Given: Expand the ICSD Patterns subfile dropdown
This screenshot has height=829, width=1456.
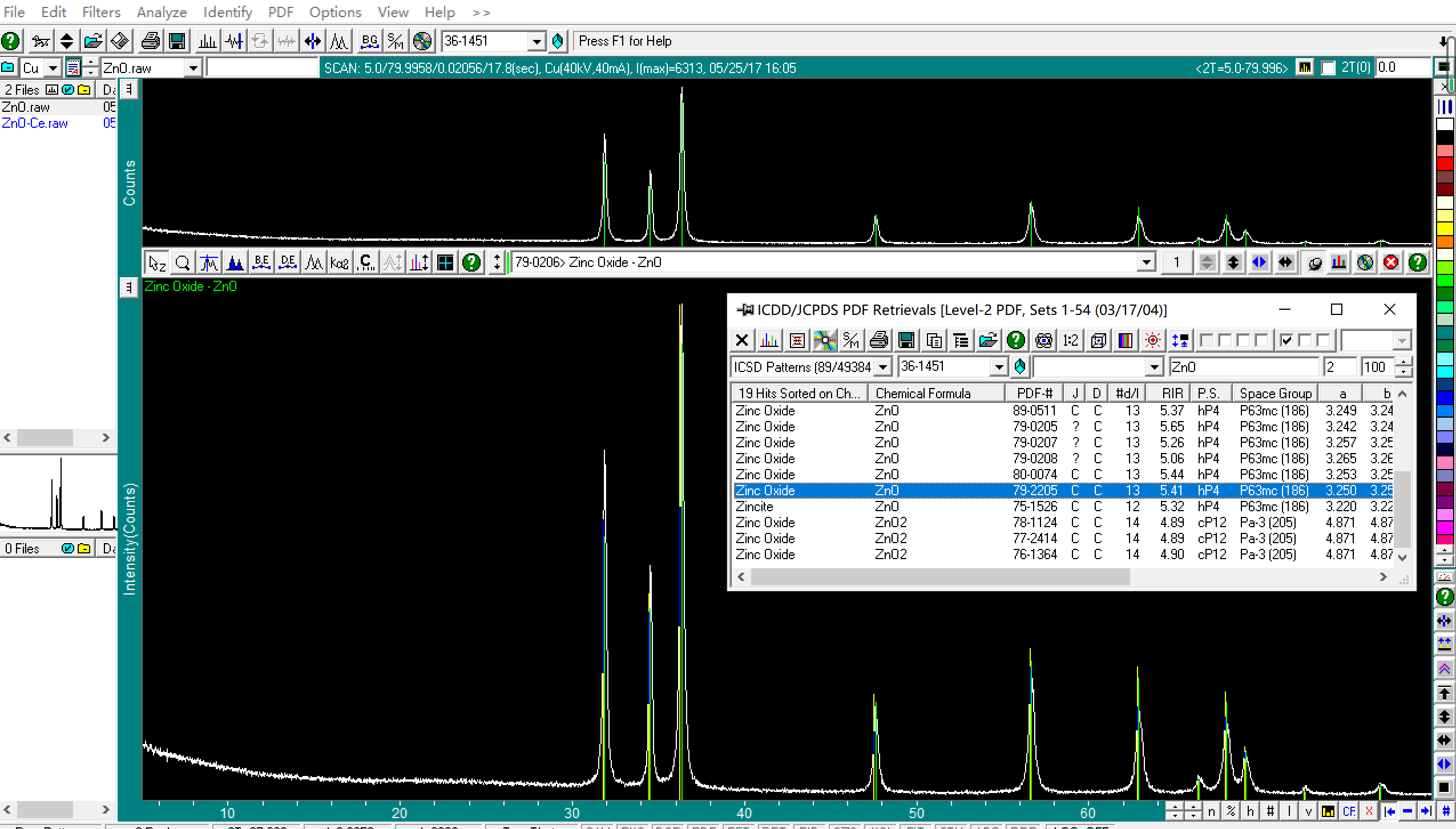Looking at the screenshot, I should click(883, 367).
